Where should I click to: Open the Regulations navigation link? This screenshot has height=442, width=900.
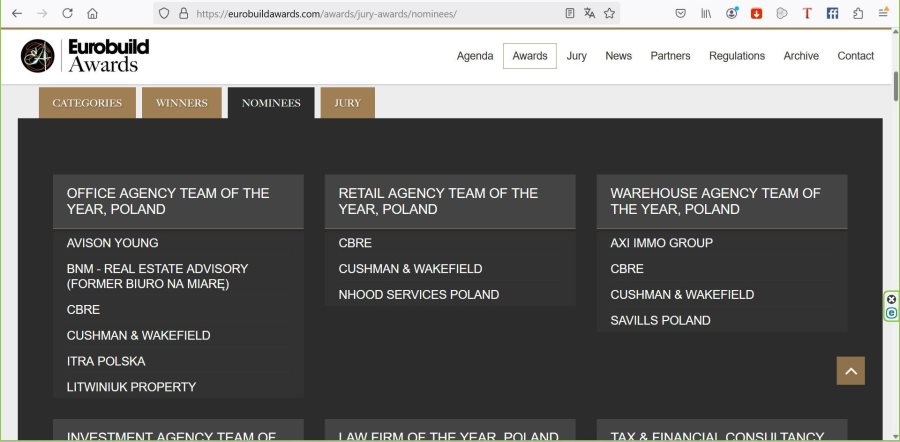tap(737, 56)
